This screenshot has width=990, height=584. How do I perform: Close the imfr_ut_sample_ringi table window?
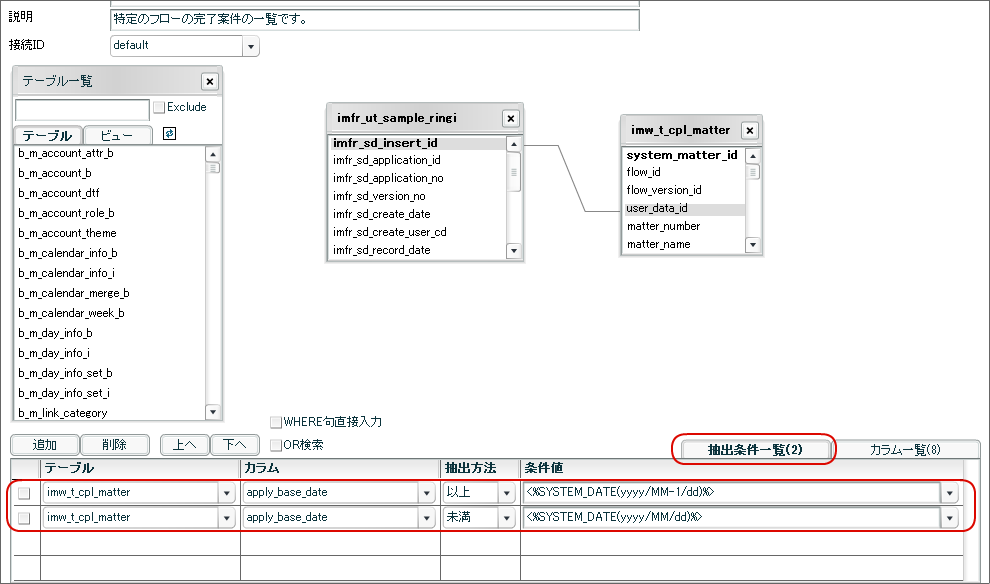pyautogui.click(x=511, y=118)
